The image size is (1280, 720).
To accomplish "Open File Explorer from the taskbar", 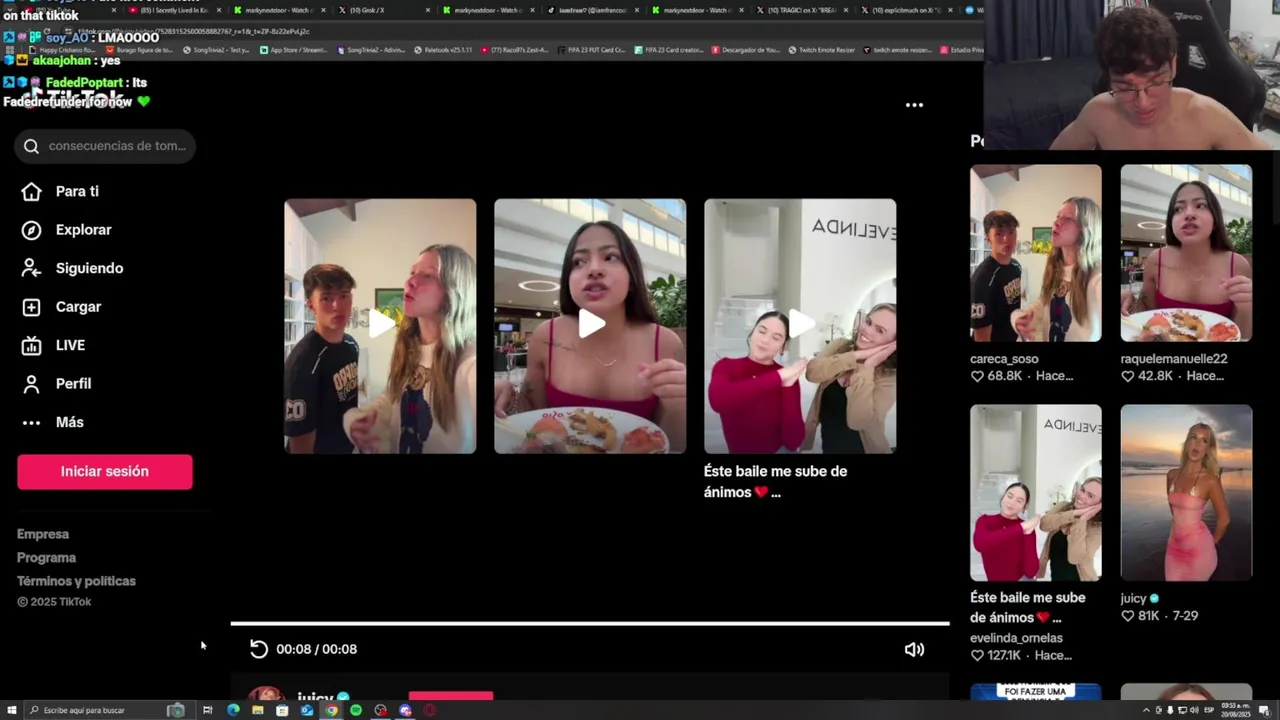I will tap(258, 710).
